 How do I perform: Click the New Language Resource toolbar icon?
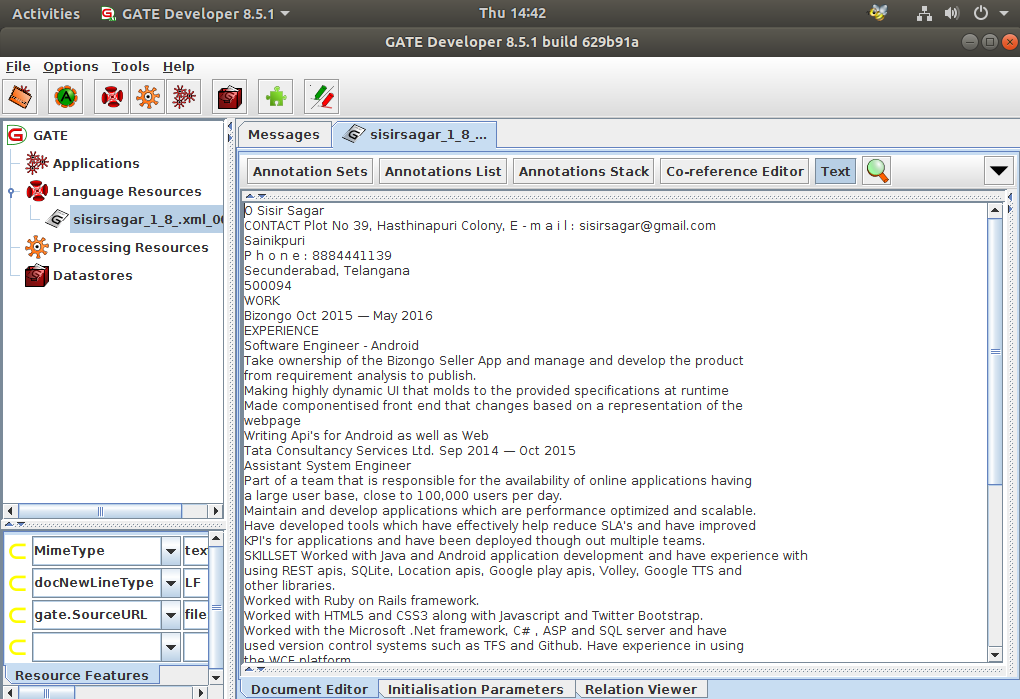tap(112, 97)
